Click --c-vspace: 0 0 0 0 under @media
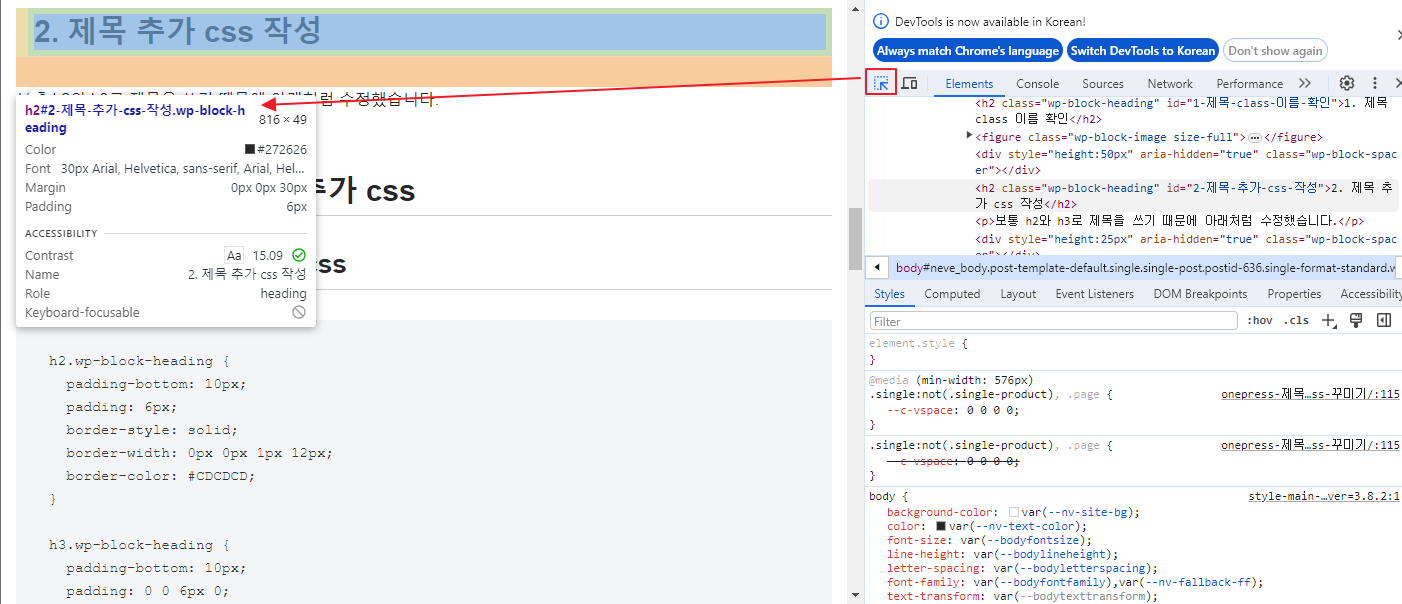Screen dimensions: 1402x604 point(953,410)
